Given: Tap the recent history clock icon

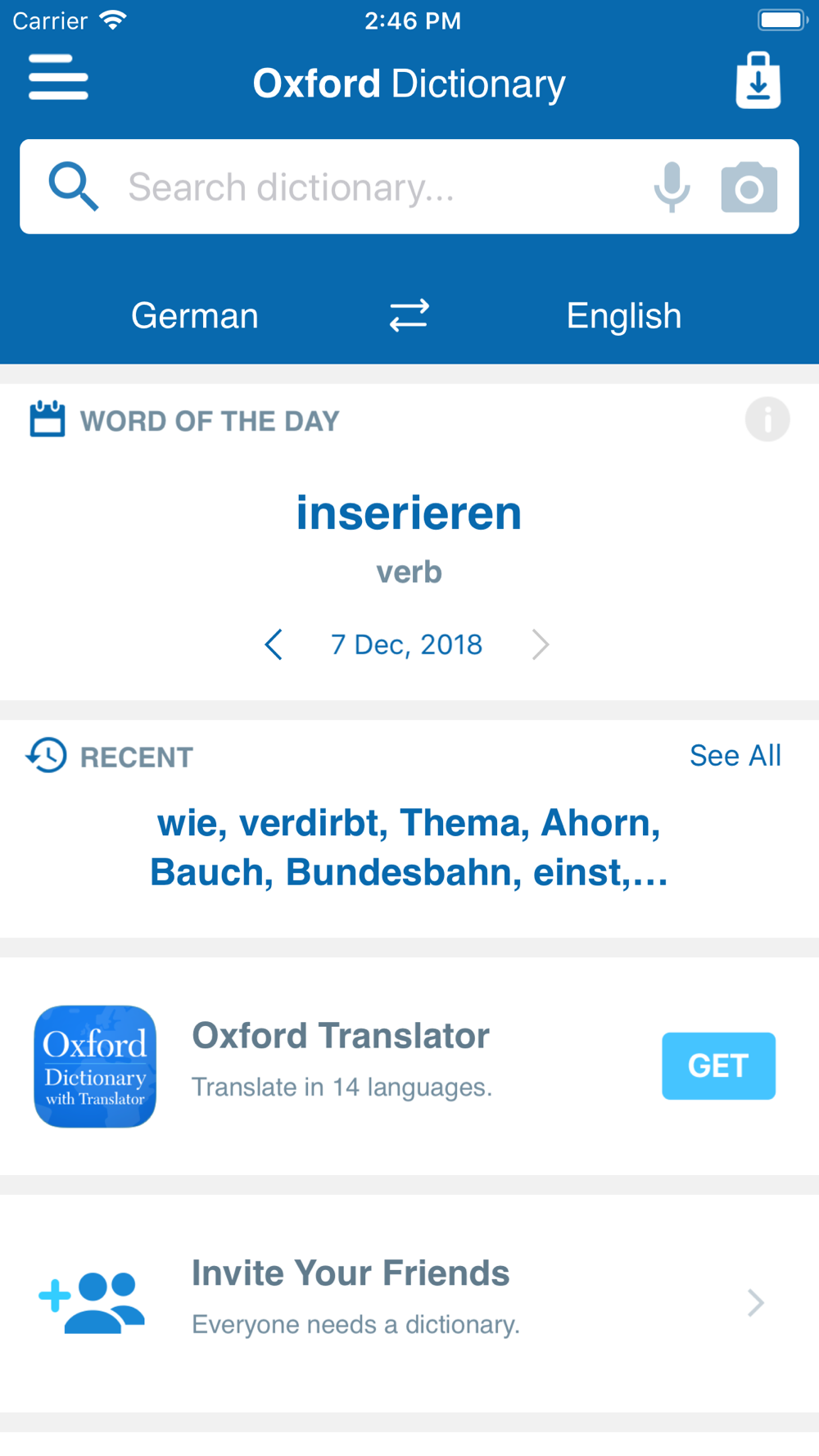Looking at the screenshot, I should [x=46, y=755].
